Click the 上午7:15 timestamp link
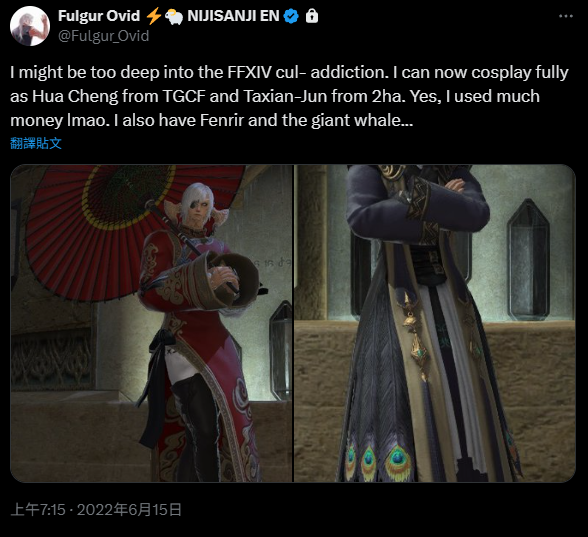 tap(38, 510)
